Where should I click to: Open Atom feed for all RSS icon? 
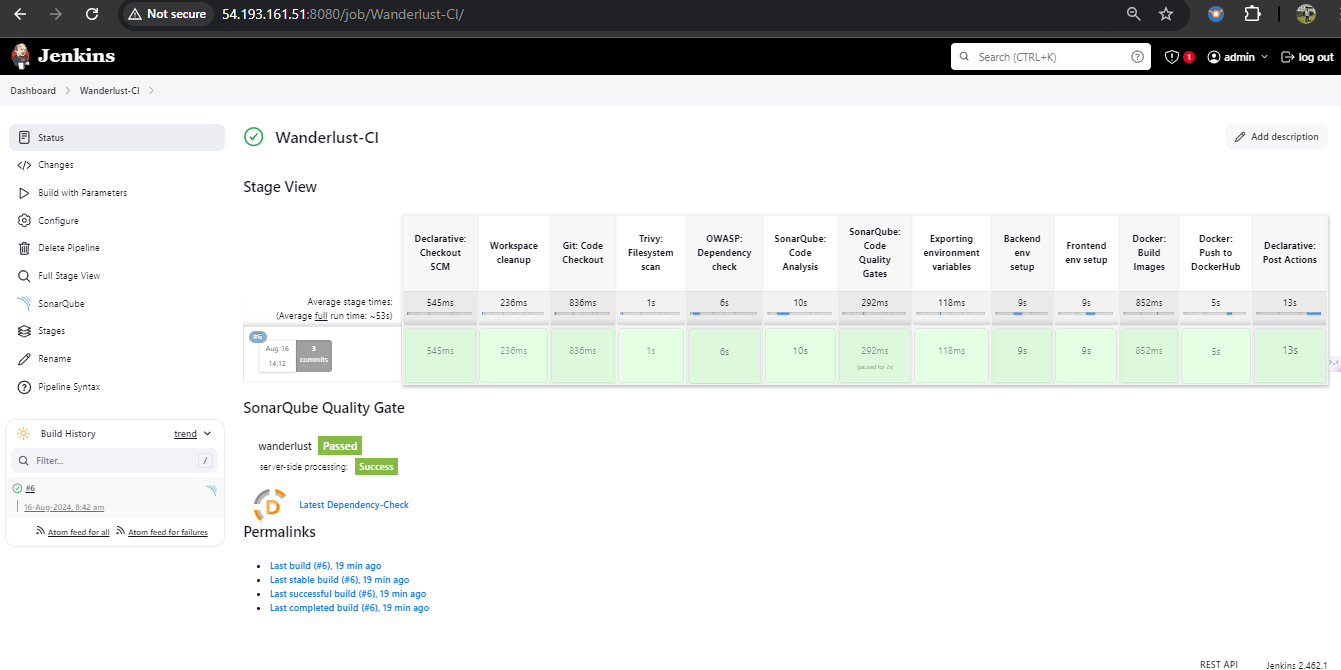click(x=41, y=531)
